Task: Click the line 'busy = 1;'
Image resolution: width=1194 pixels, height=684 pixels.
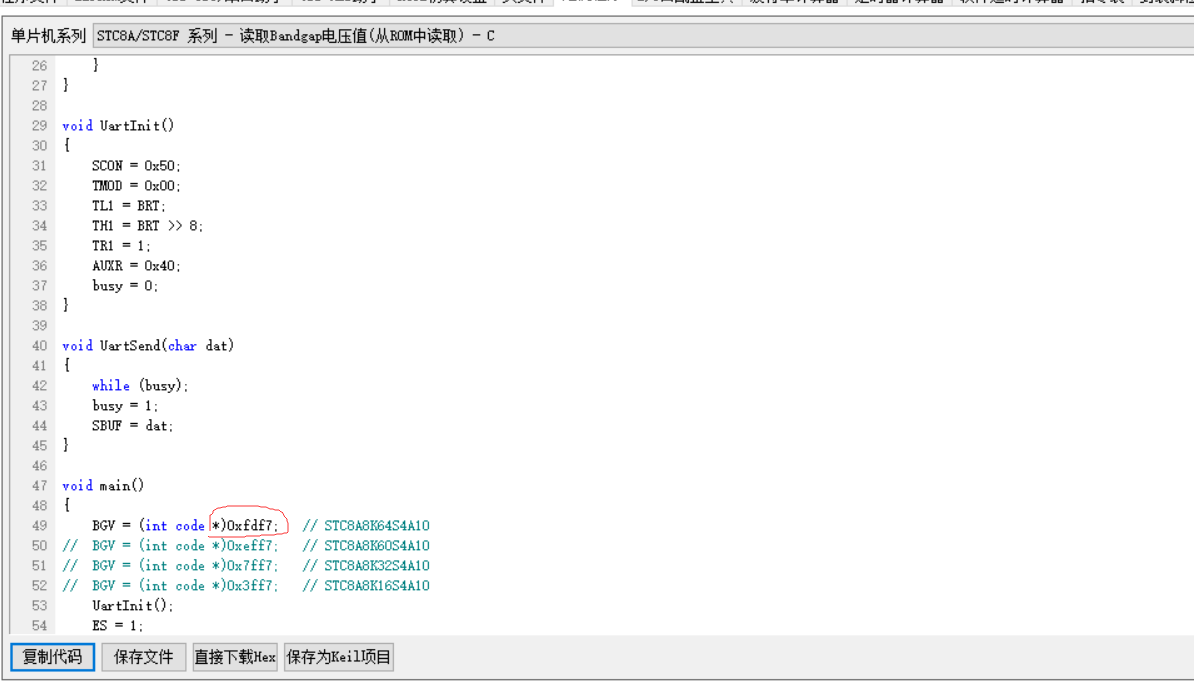Action: 125,406
